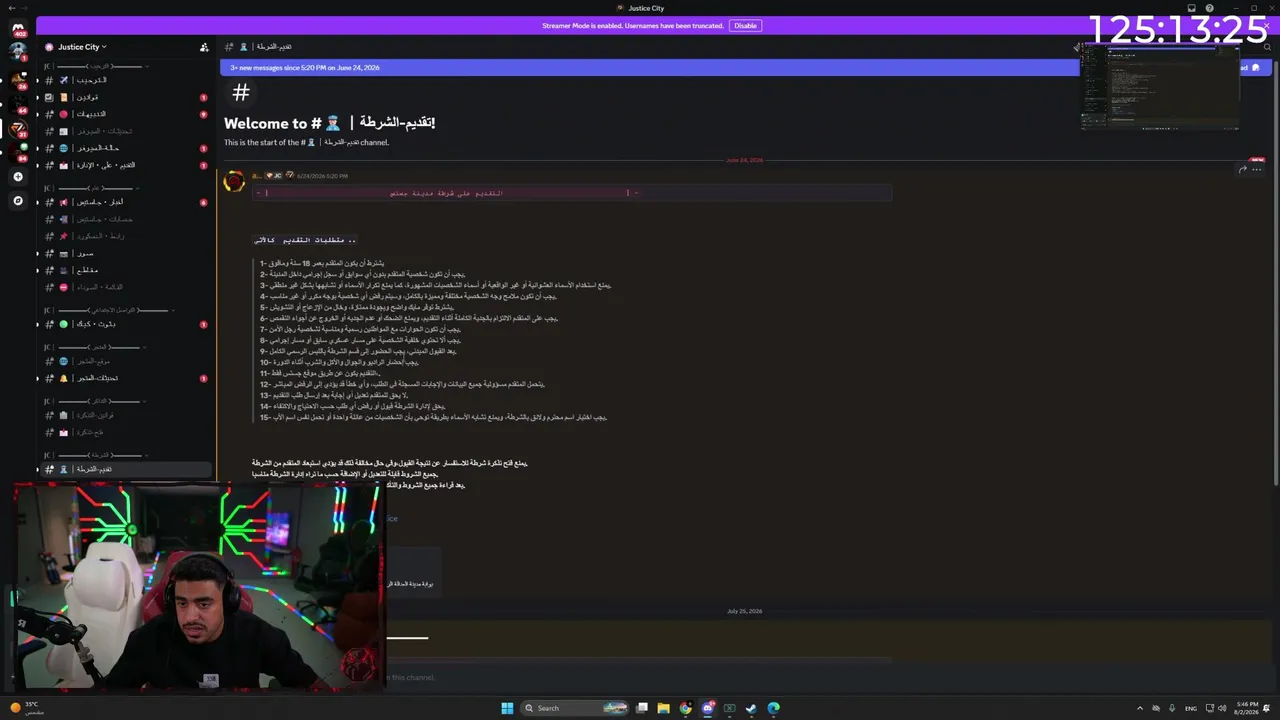Open the بثوث كيك channel
The image size is (1280, 720).
click(126, 324)
